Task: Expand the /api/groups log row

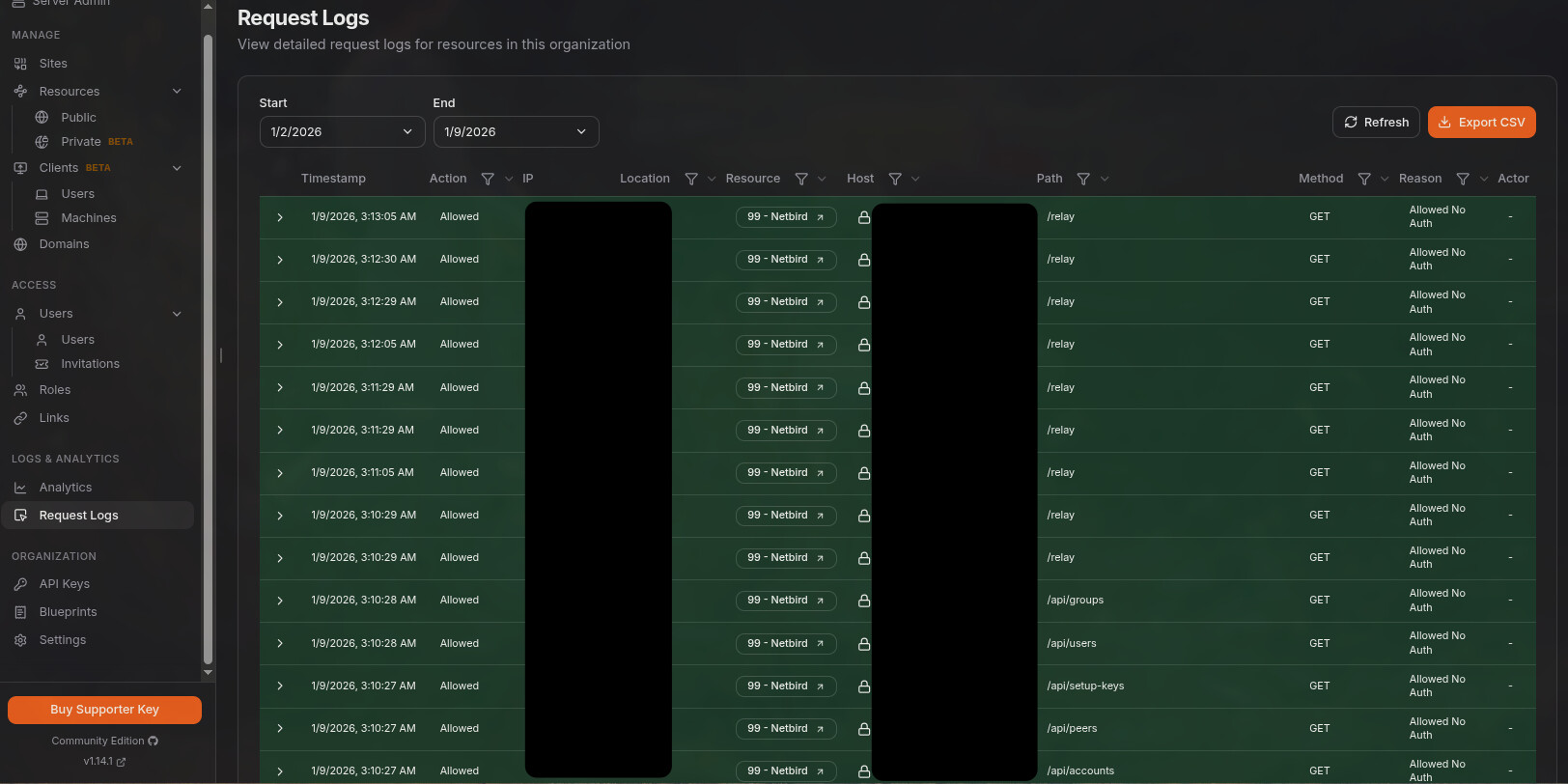Action: click(280, 601)
